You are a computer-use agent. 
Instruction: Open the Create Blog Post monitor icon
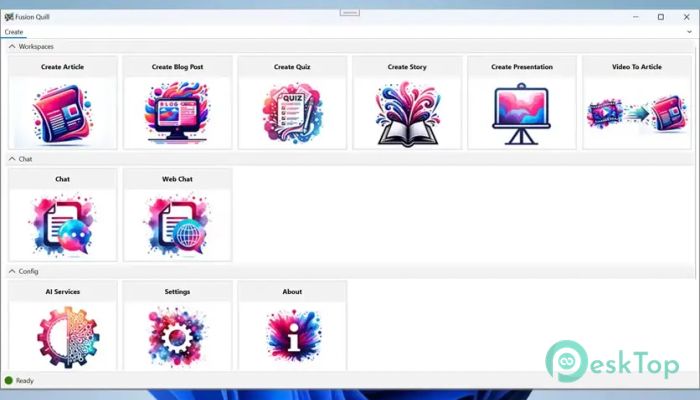[177, 112]
